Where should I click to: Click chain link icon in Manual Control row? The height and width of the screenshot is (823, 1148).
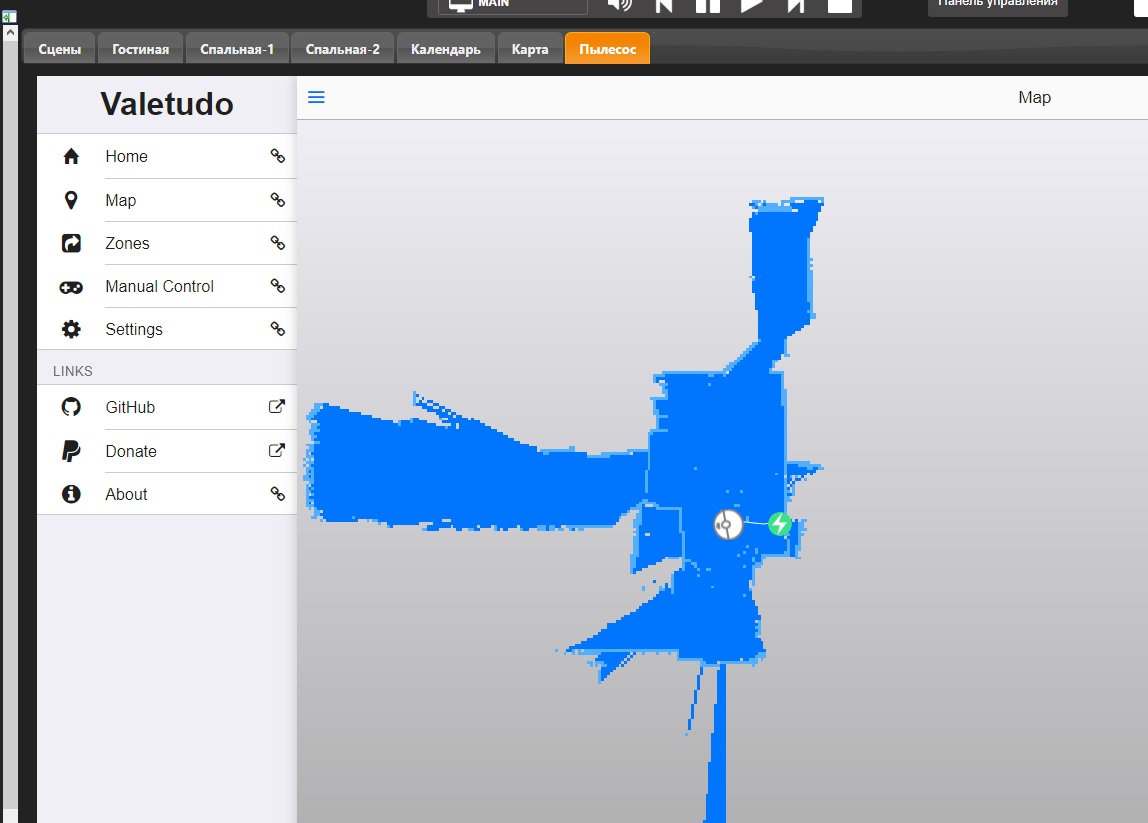coord(277,286)
